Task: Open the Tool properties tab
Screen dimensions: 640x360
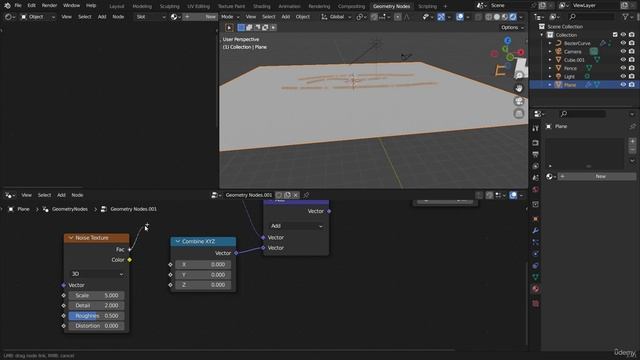Action: coord(536,129)
